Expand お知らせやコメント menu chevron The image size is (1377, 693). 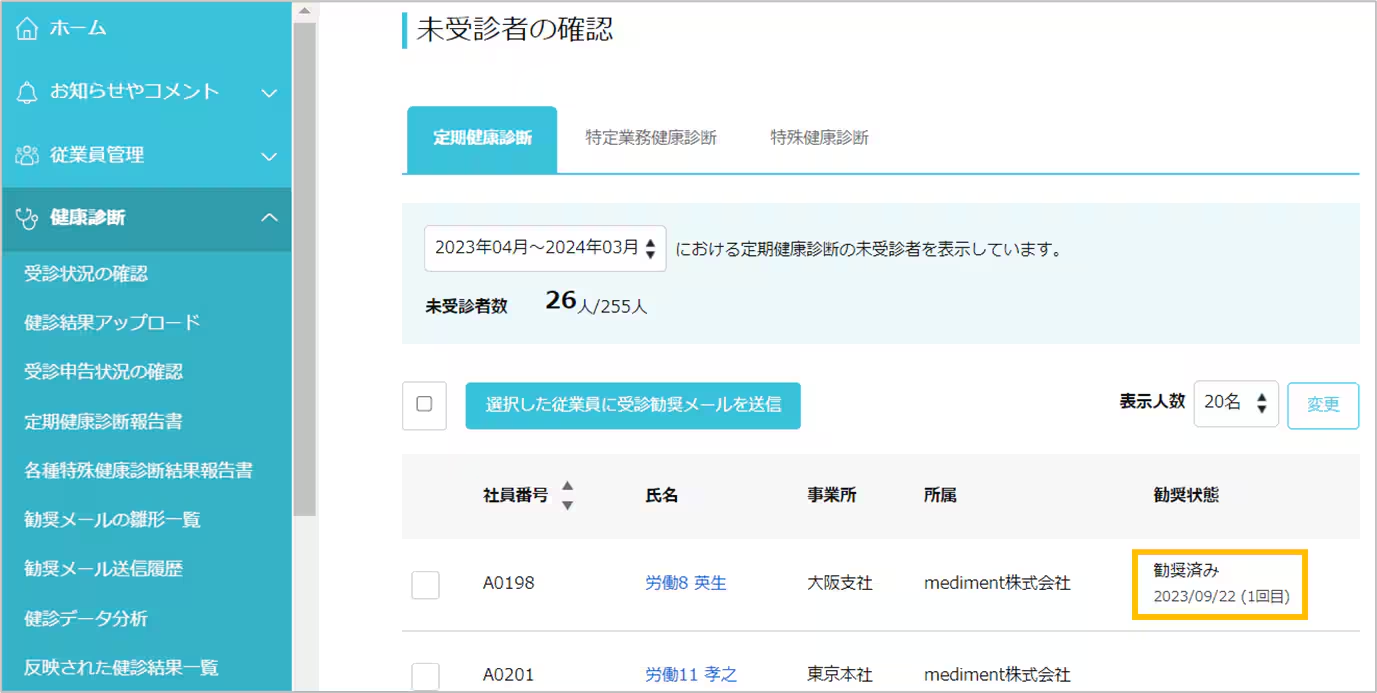coord(269,92)
